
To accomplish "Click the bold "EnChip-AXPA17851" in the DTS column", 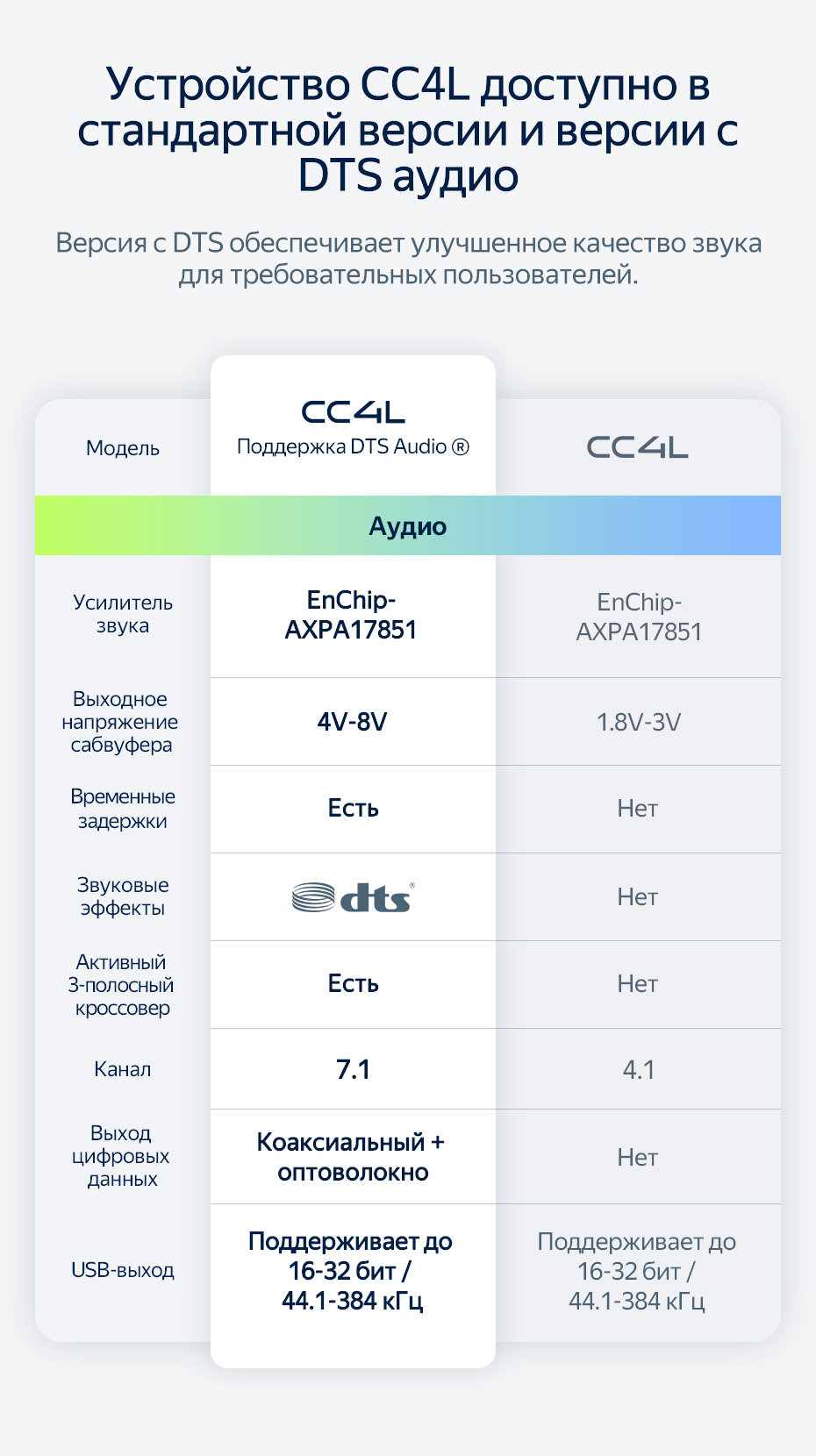I will pyautogui.click(x=351, y=615).
